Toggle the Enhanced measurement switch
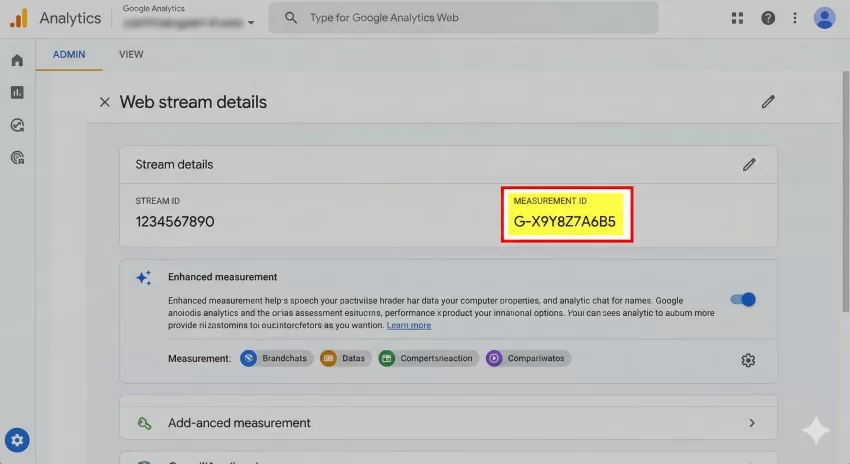 coord(743,299)
